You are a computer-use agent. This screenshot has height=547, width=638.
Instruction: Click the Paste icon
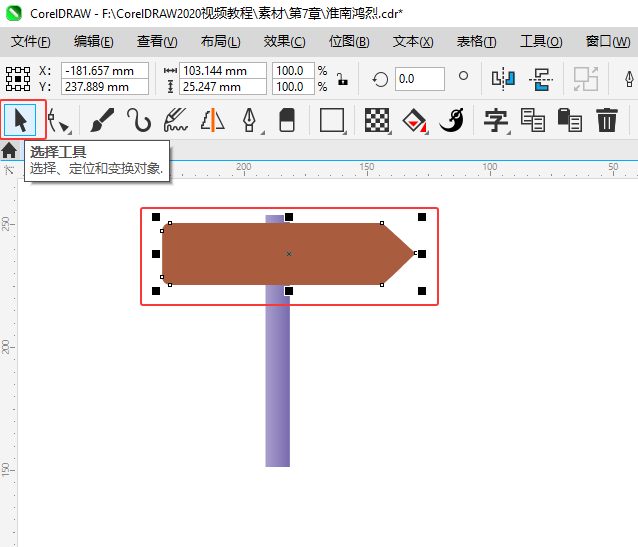tap(570, 120)
